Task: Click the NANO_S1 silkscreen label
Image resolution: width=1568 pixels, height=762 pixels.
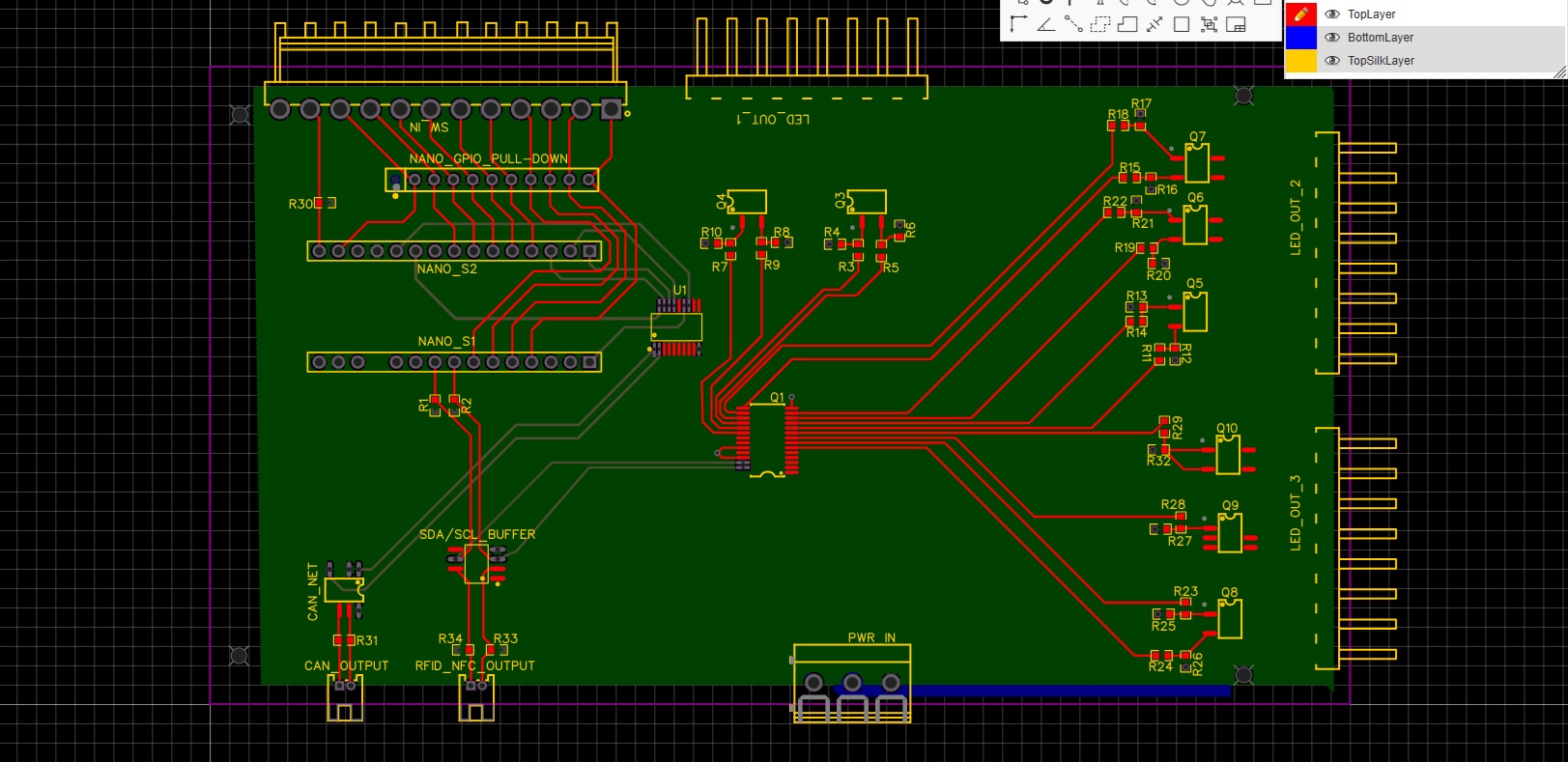Action: tap(446, 342)
